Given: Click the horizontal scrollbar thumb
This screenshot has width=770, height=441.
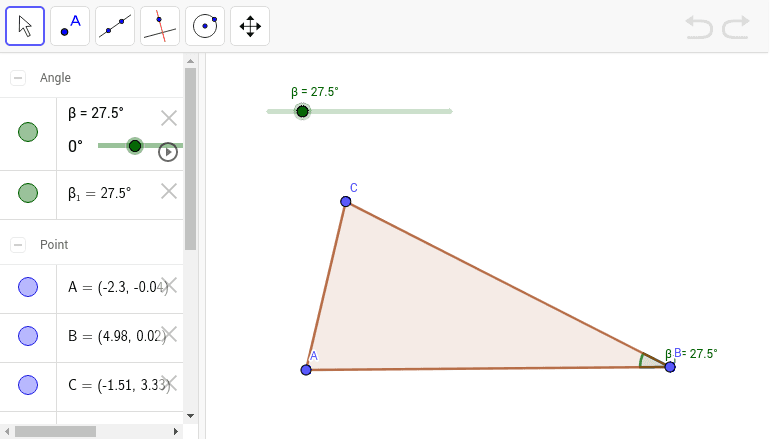Looking at the screenshot, I should click(55, 432).
